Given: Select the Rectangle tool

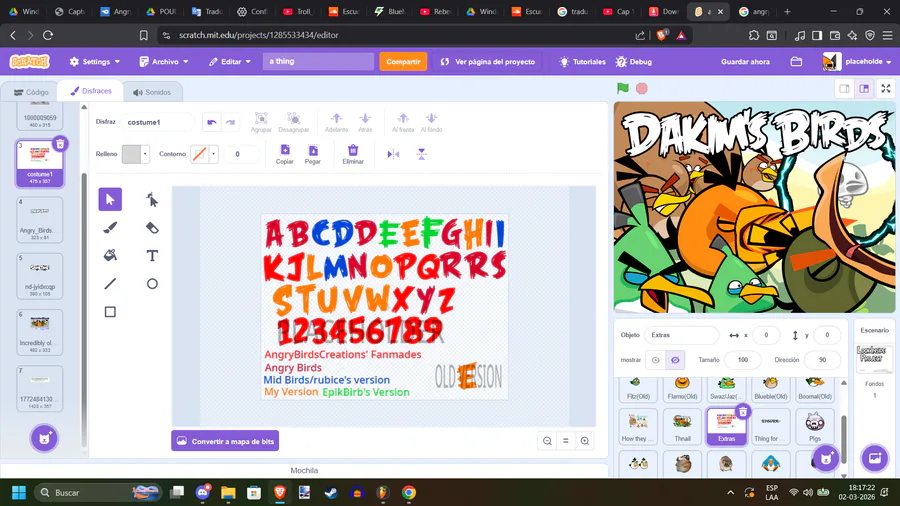Looking at the screenshot, I should 110,312.
